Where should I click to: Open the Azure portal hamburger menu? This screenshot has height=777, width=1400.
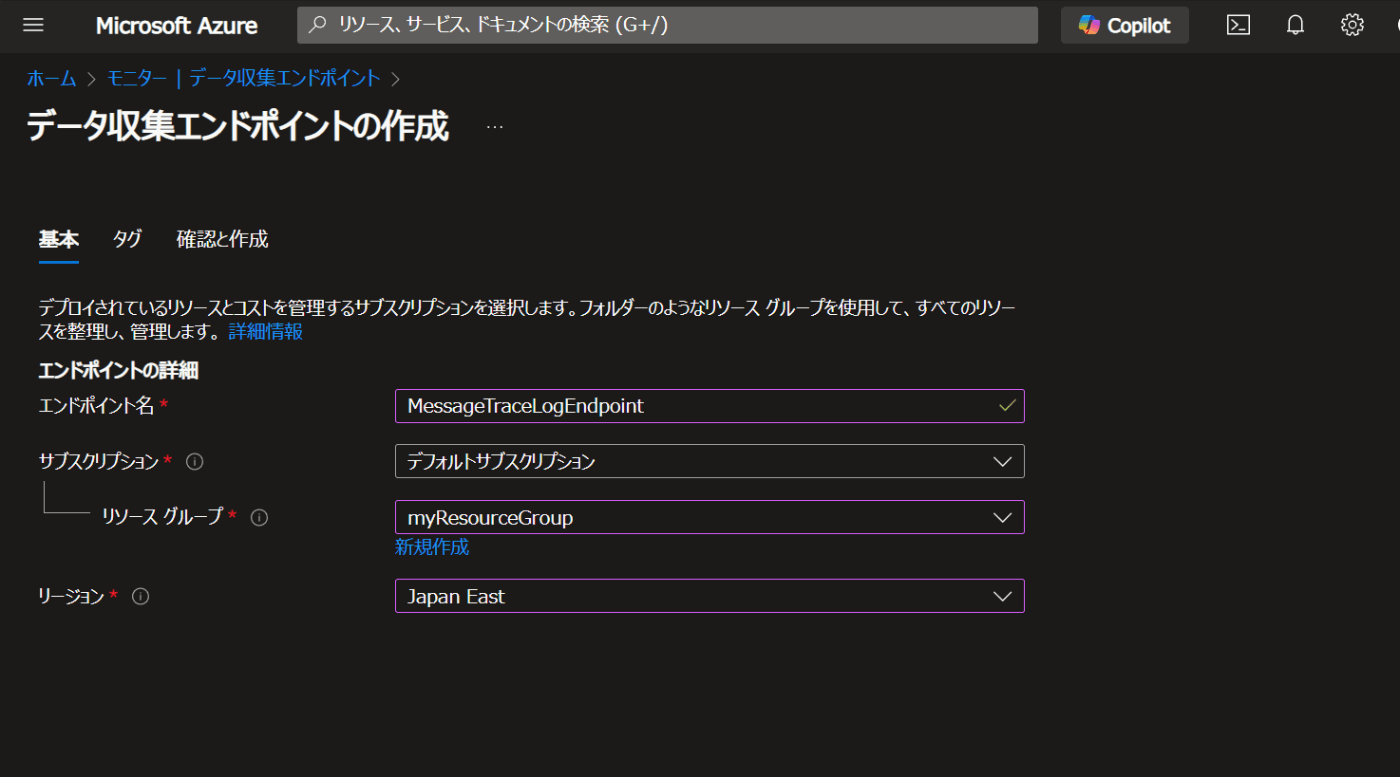33,25
